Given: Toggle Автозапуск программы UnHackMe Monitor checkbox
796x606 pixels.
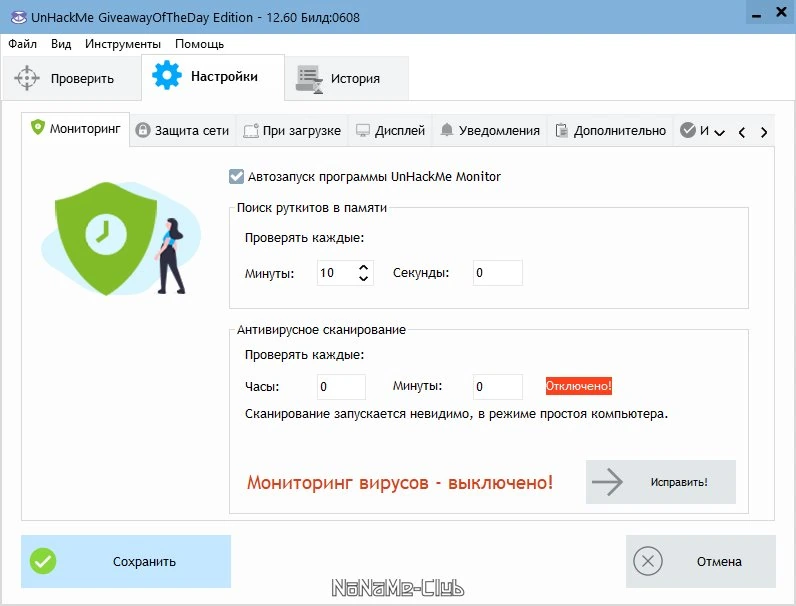Looking at the screenshot, I should tap(236, 177).
